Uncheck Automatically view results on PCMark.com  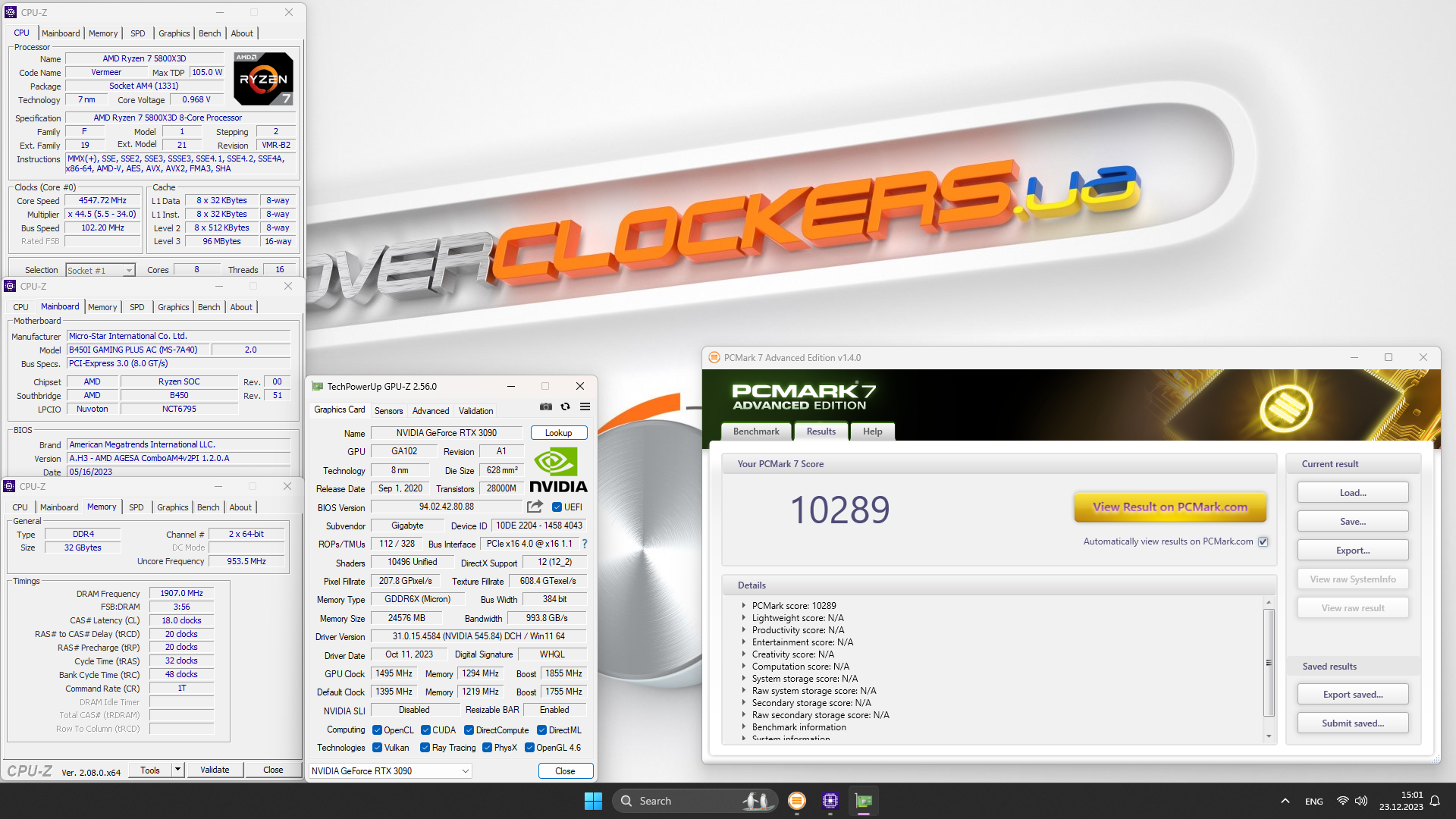(x=1263, y=541)
